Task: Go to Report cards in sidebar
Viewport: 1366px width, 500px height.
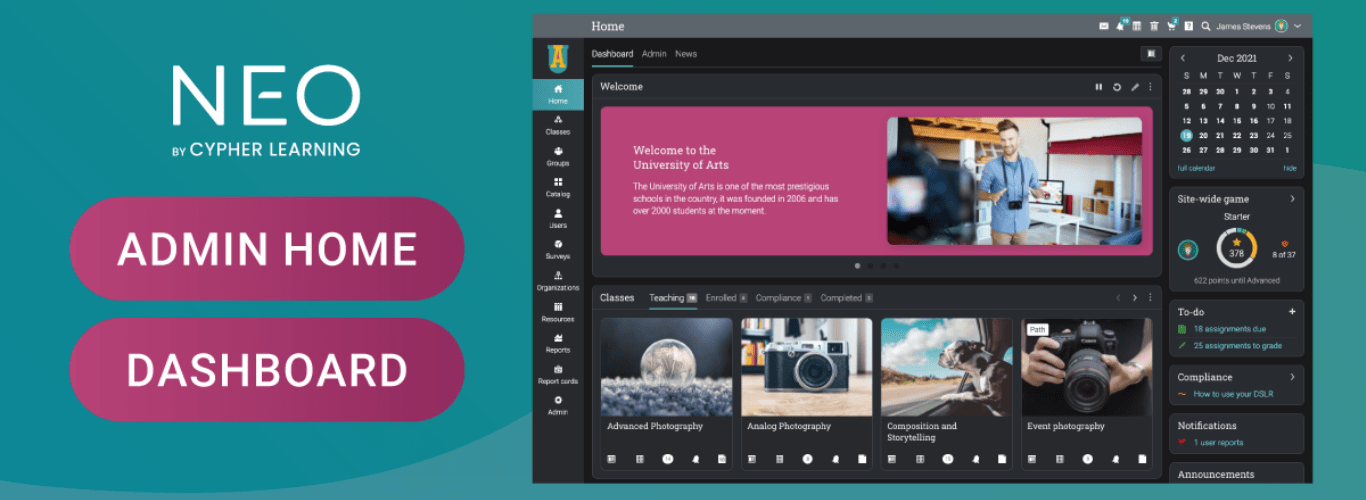Action: [558, 374]
